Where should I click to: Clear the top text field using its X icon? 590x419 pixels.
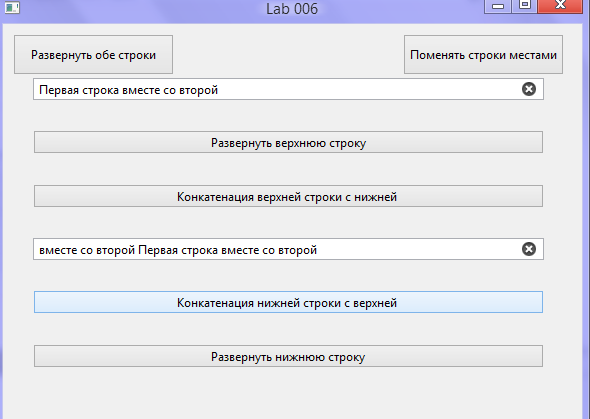[529, 89]
